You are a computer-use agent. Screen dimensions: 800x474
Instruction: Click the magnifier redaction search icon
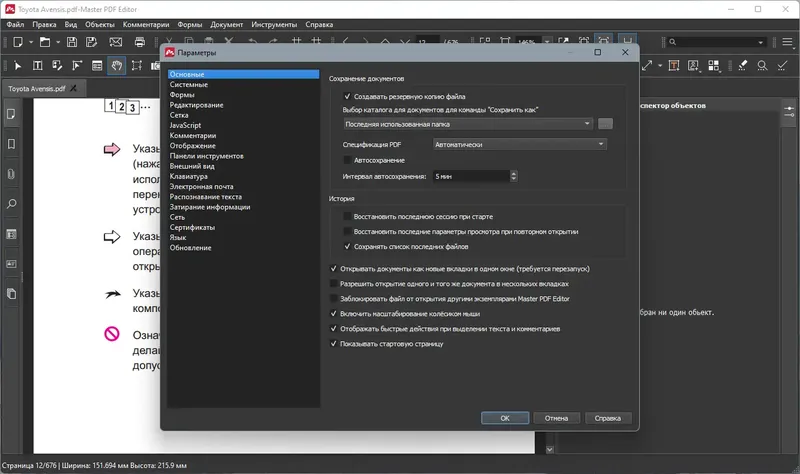(x=762, y=65)
